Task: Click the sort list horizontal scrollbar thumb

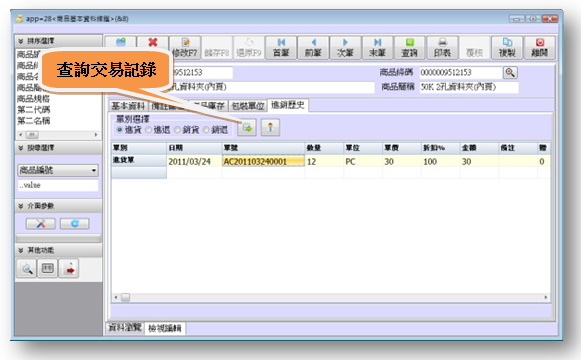Action: (32, 135)
